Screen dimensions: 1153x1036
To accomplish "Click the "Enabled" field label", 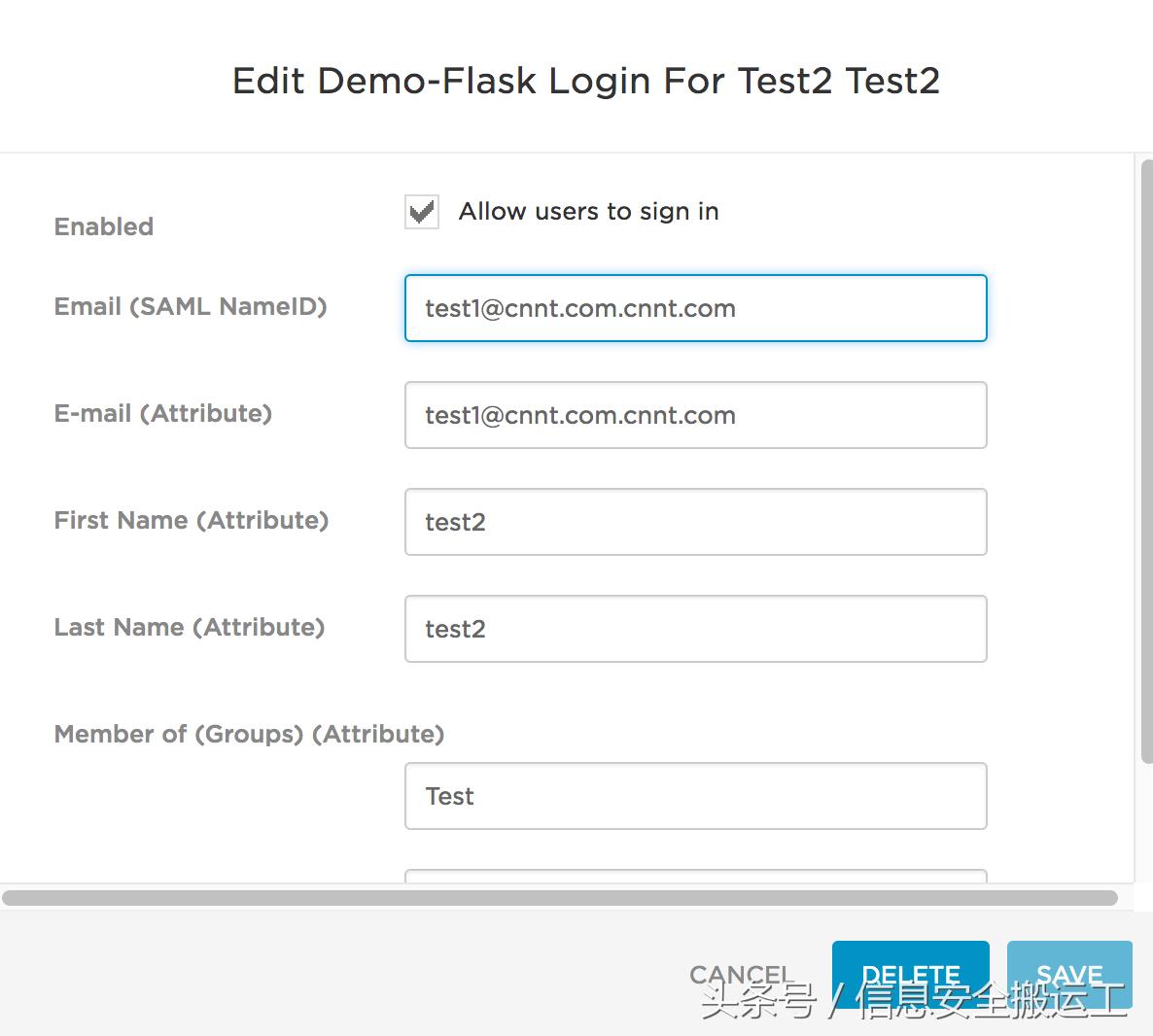I will pyautogui.click(x=104, y=226).
